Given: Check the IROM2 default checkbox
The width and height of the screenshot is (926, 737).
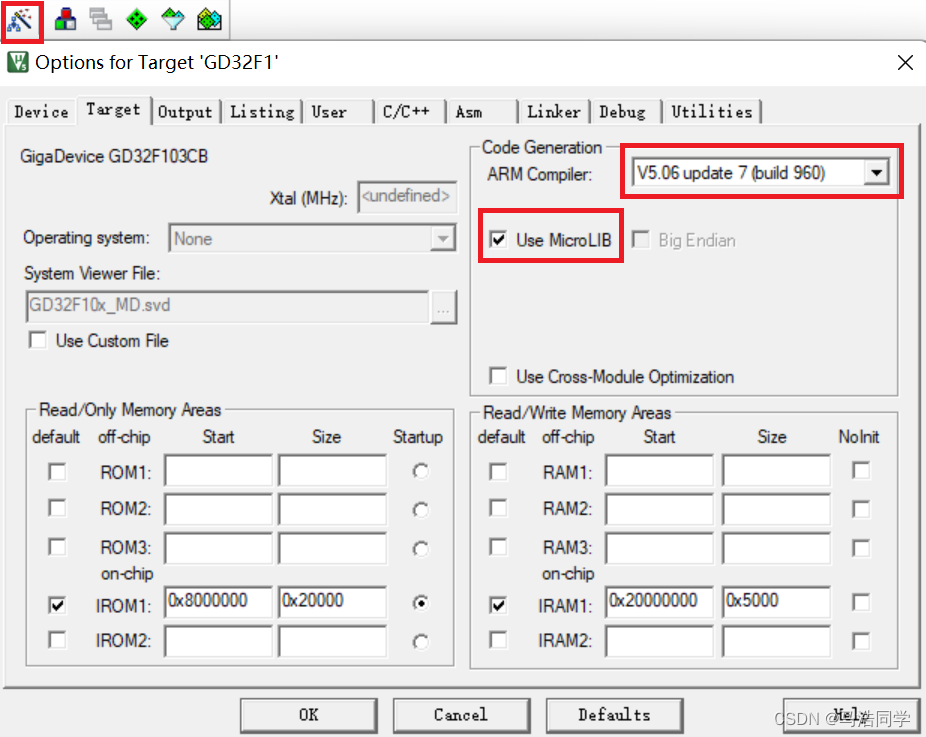Looking at the screenshot, I should click(57, 640).
